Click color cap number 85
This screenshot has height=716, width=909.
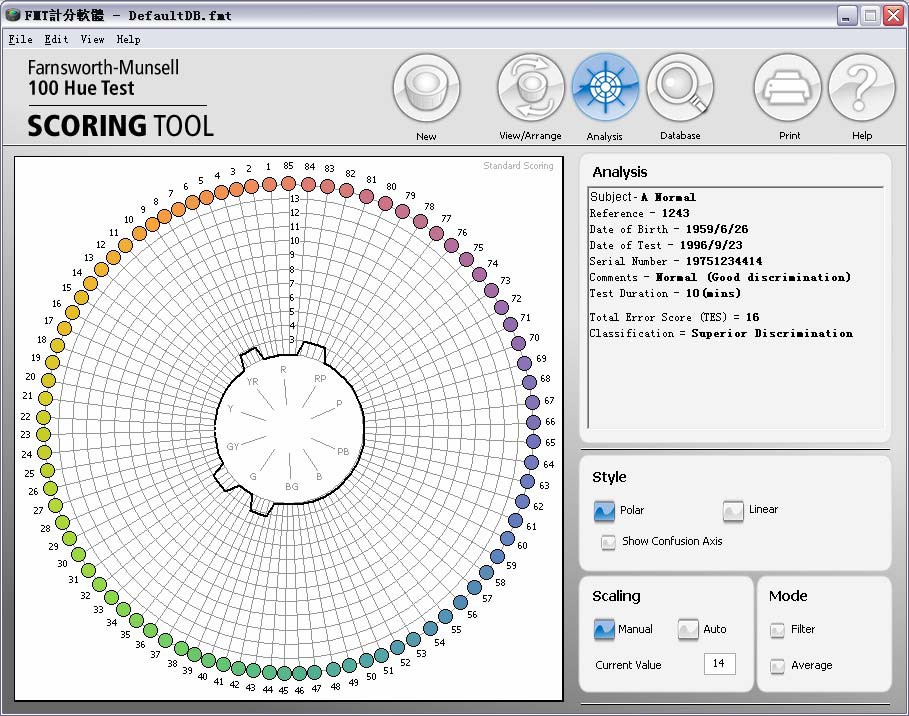288,183
